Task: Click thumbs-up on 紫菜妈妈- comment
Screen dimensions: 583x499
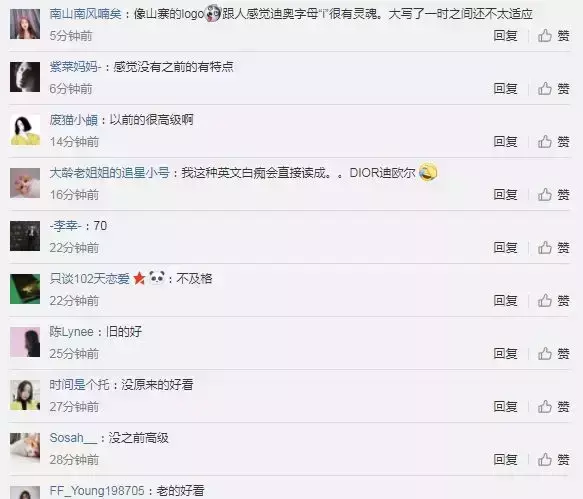Action: coord(553,88)
